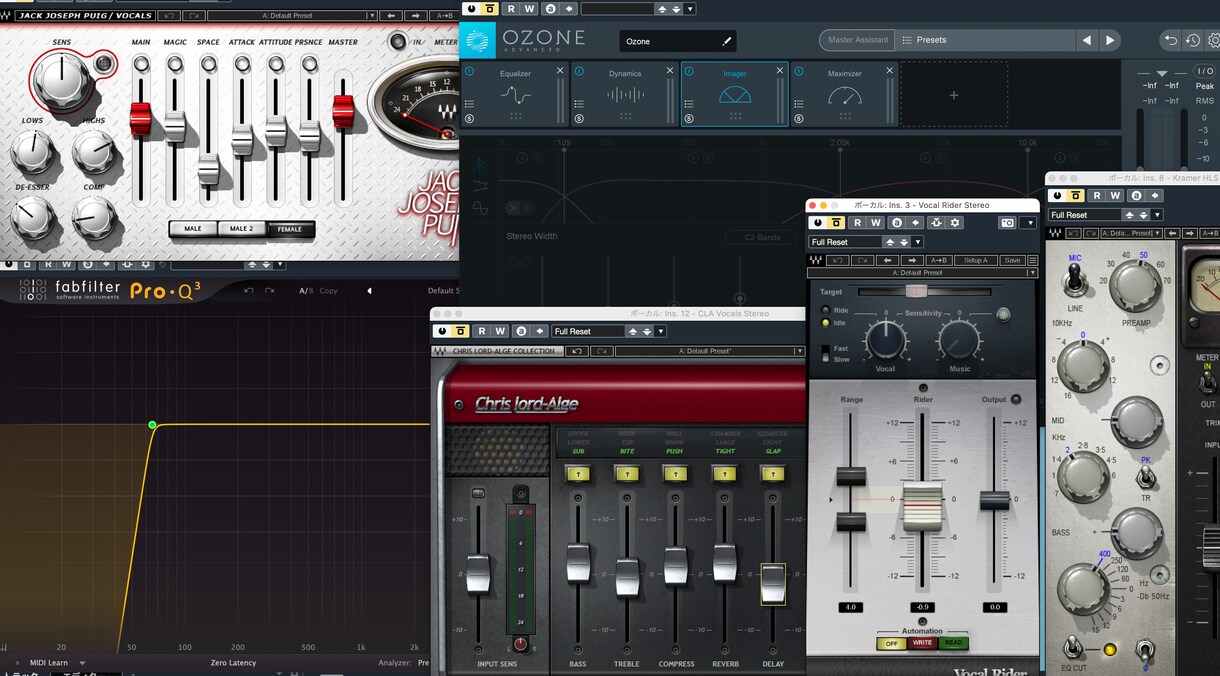Add a new module in the empty Ozone slot
1220x676 pixels.
953,95
